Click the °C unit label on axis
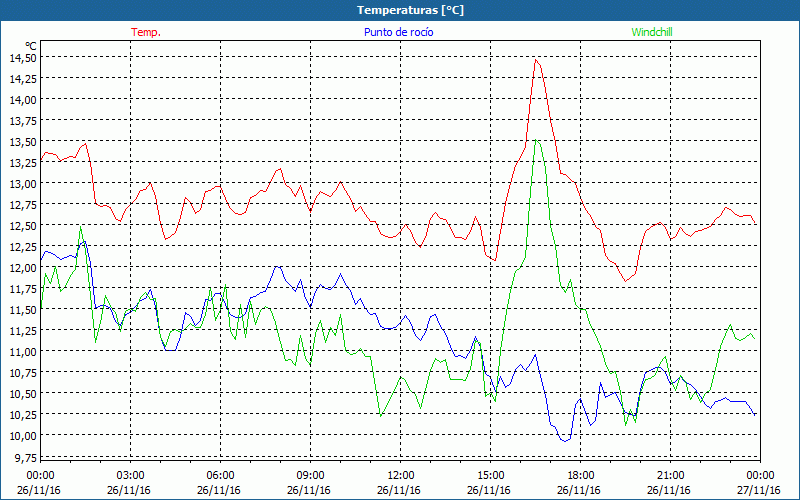Screen dimensions: 800x500 (30, 47)
